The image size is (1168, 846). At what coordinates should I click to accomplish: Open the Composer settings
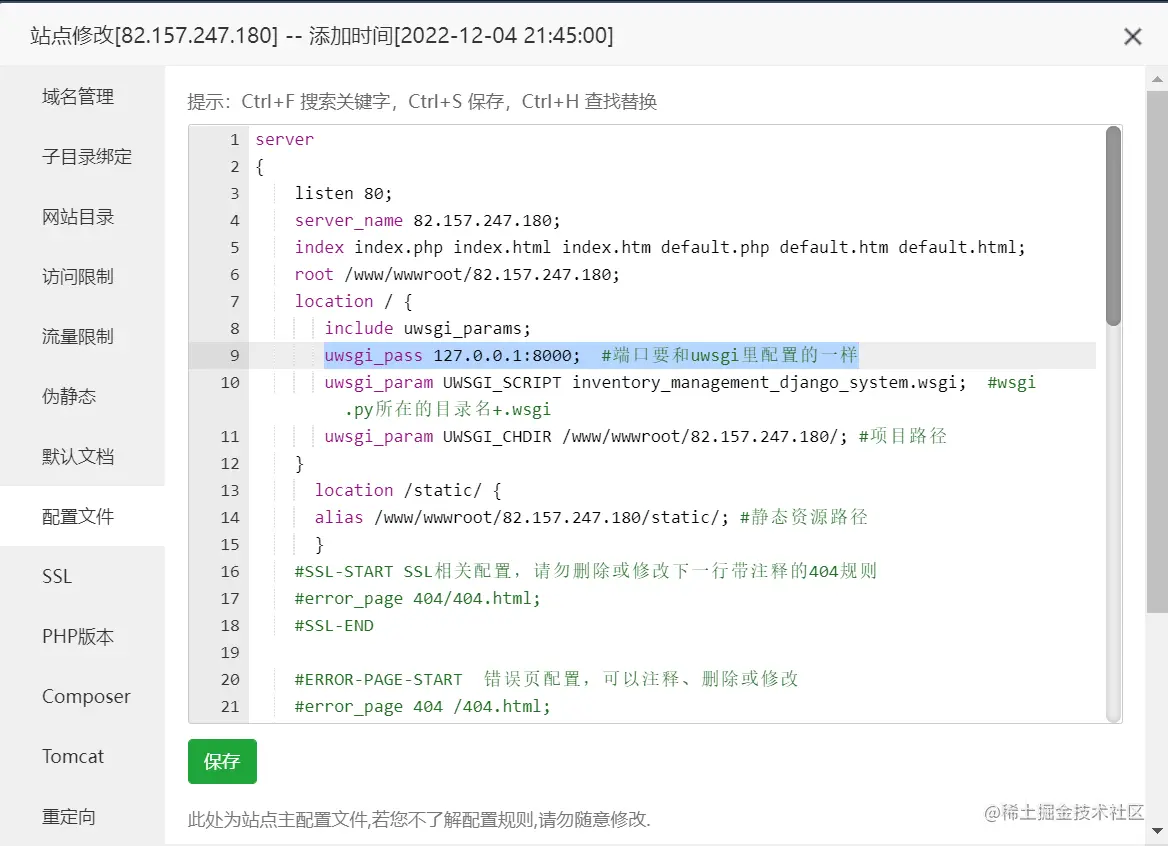coord(84,696)
